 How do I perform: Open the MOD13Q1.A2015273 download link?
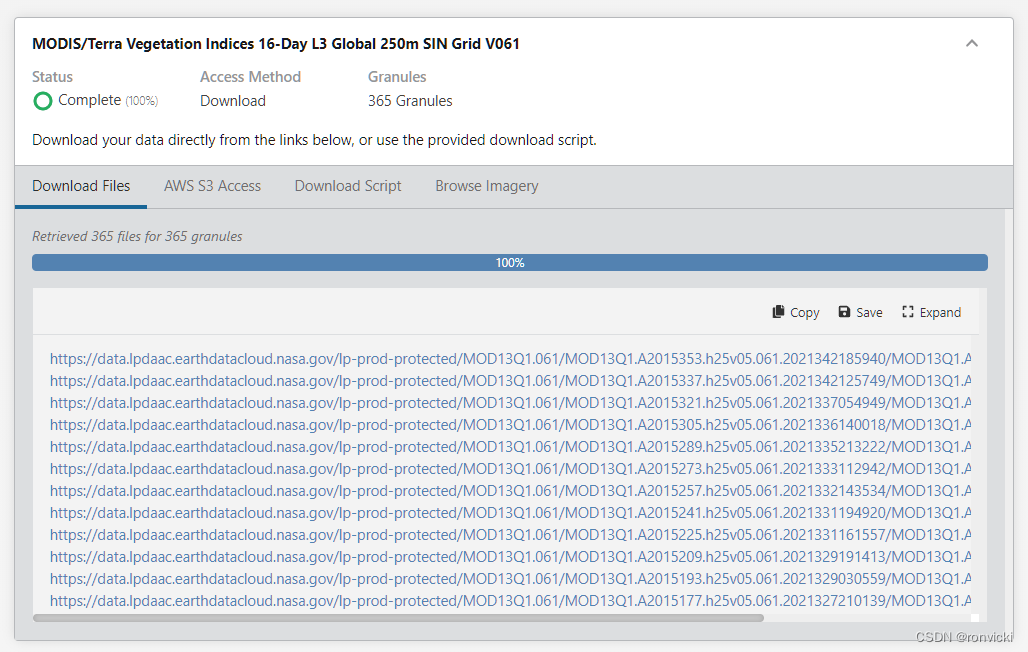(x=510, y=469)
